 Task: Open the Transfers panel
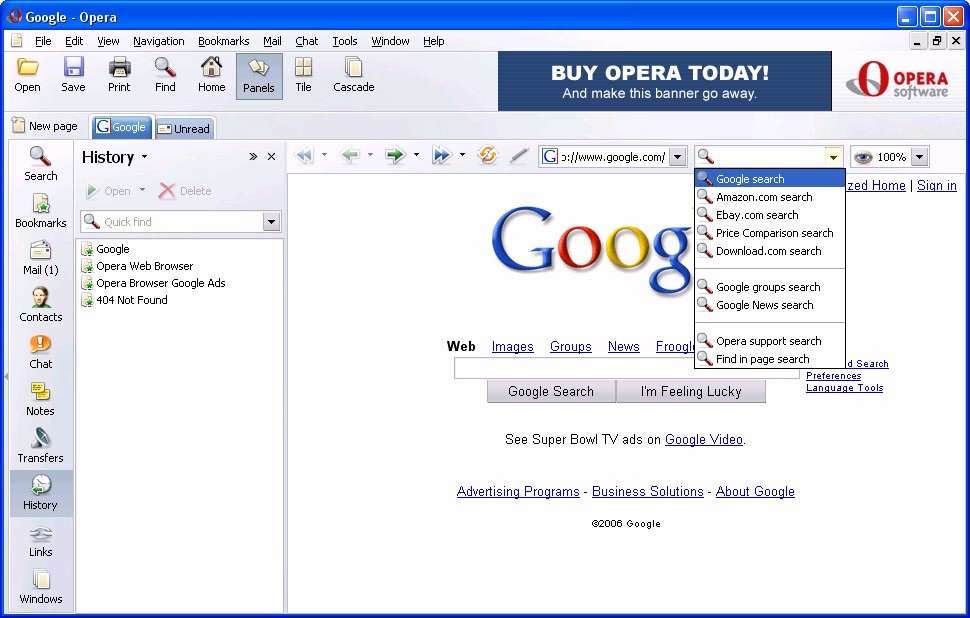pos(41,445)
